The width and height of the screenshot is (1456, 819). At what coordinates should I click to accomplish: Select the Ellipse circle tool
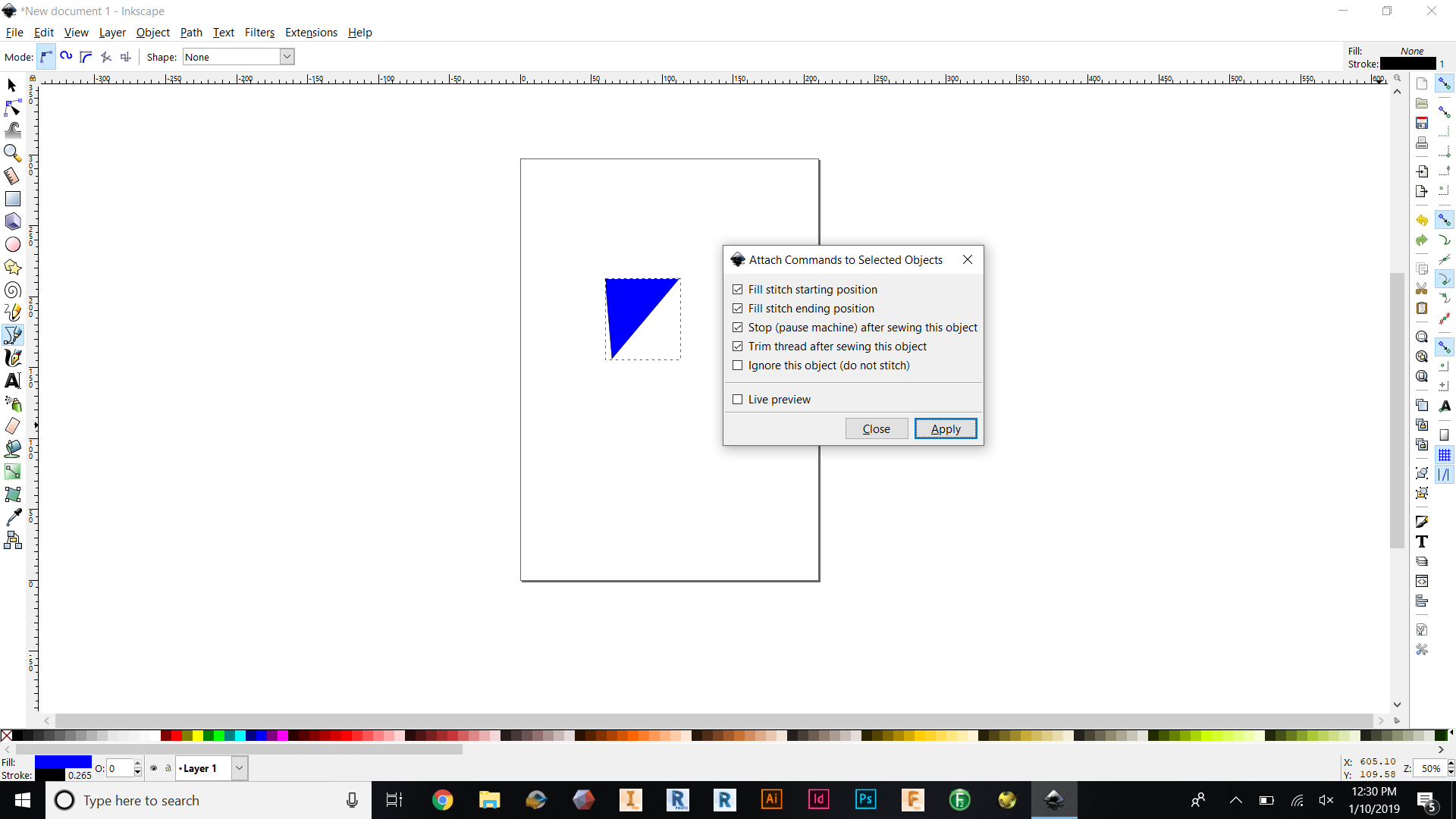(13, 244)
